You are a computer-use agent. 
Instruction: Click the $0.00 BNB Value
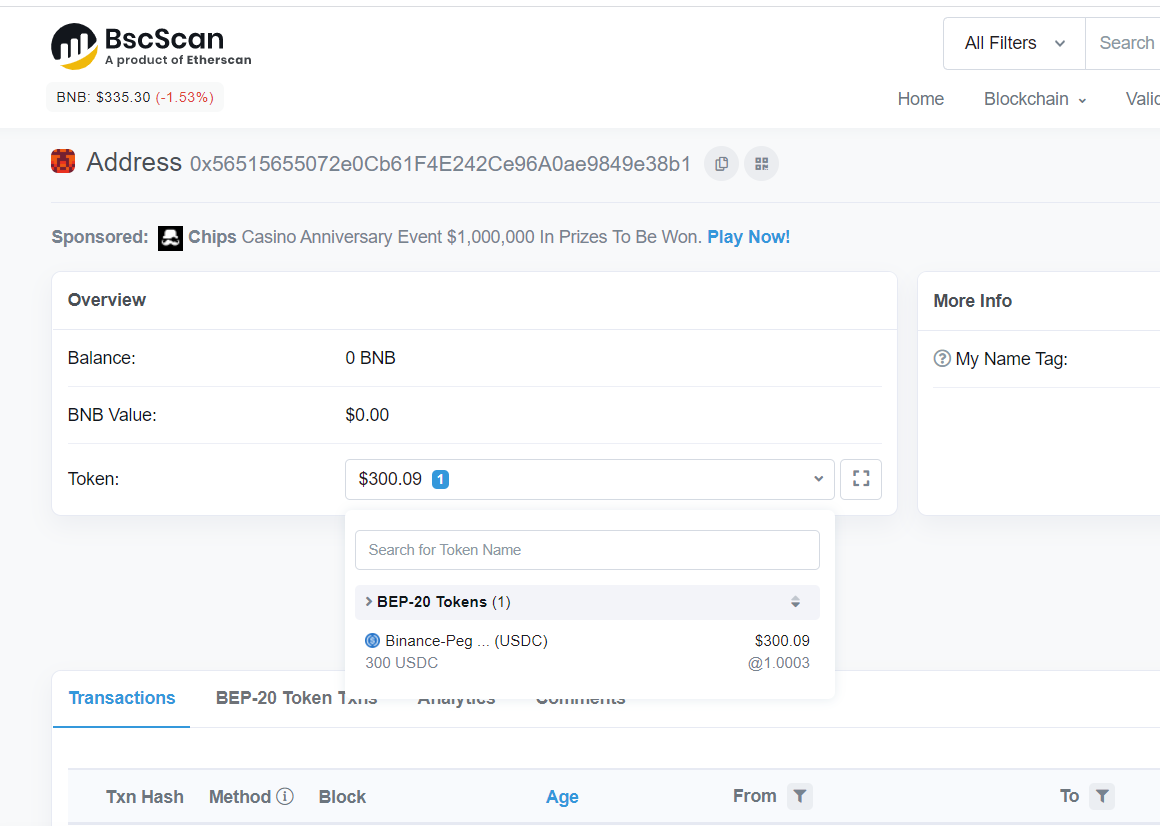(367, 415)
